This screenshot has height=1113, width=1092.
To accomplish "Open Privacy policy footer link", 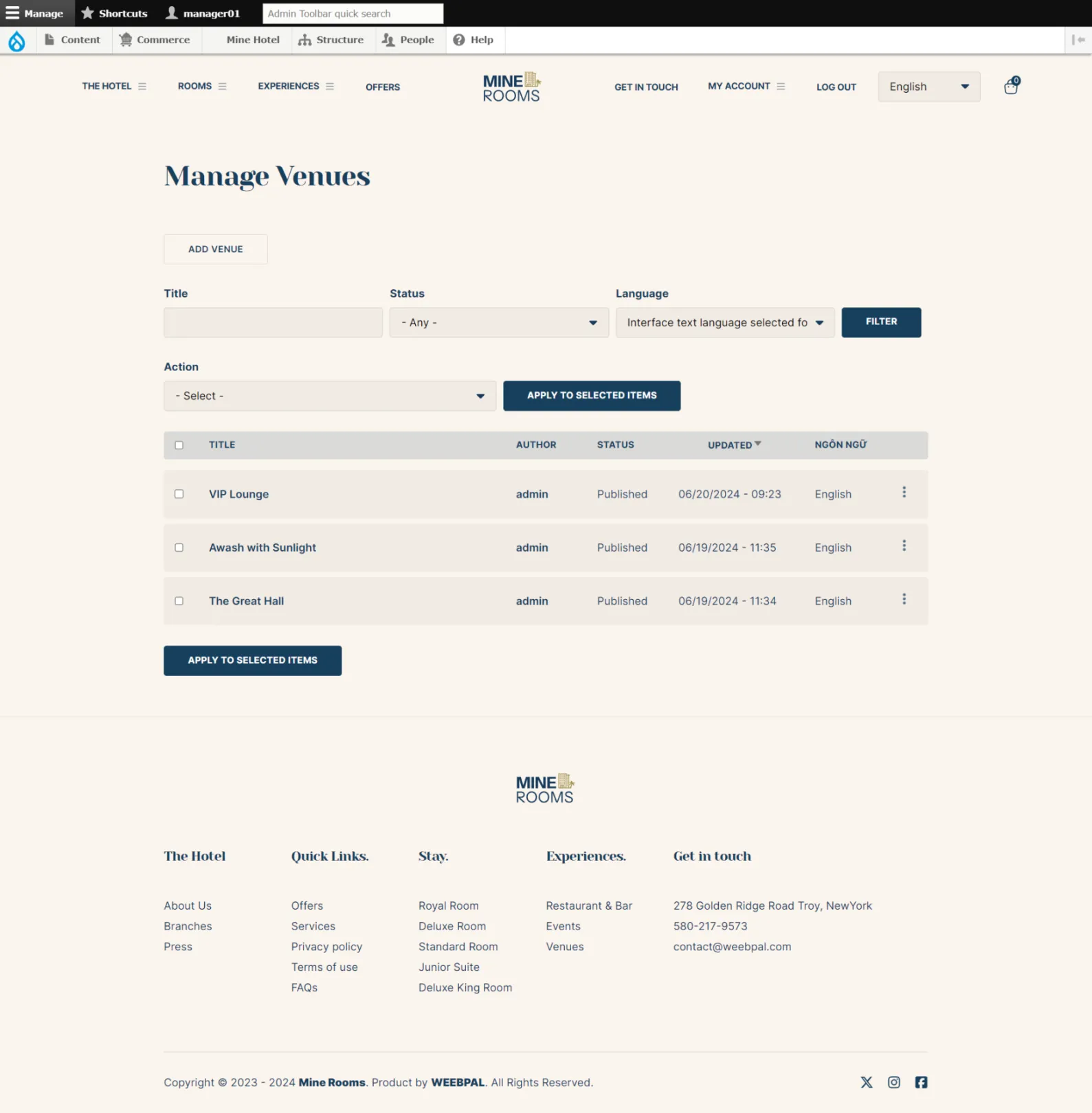I will [x=326, y=947].
